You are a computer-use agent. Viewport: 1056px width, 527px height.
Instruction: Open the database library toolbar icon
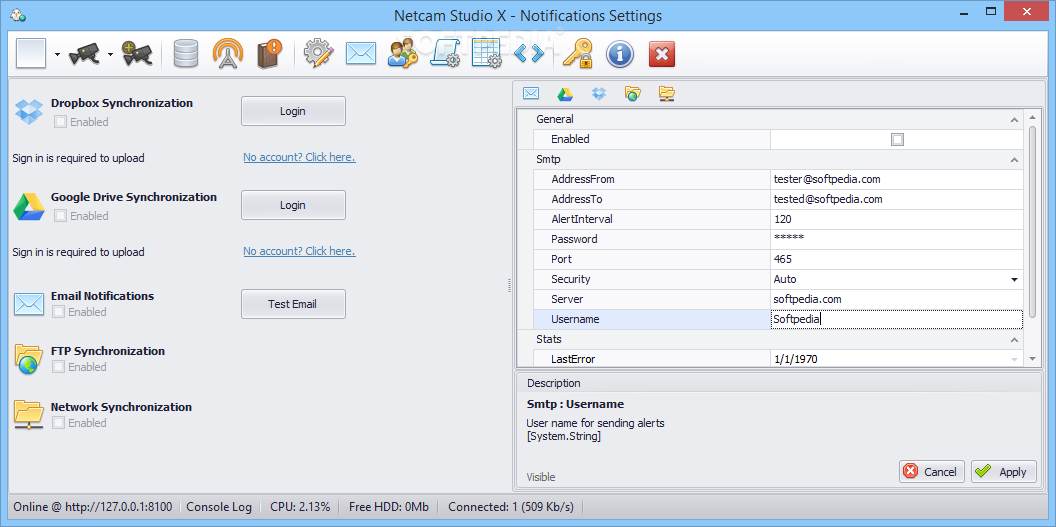coord(185,53)
